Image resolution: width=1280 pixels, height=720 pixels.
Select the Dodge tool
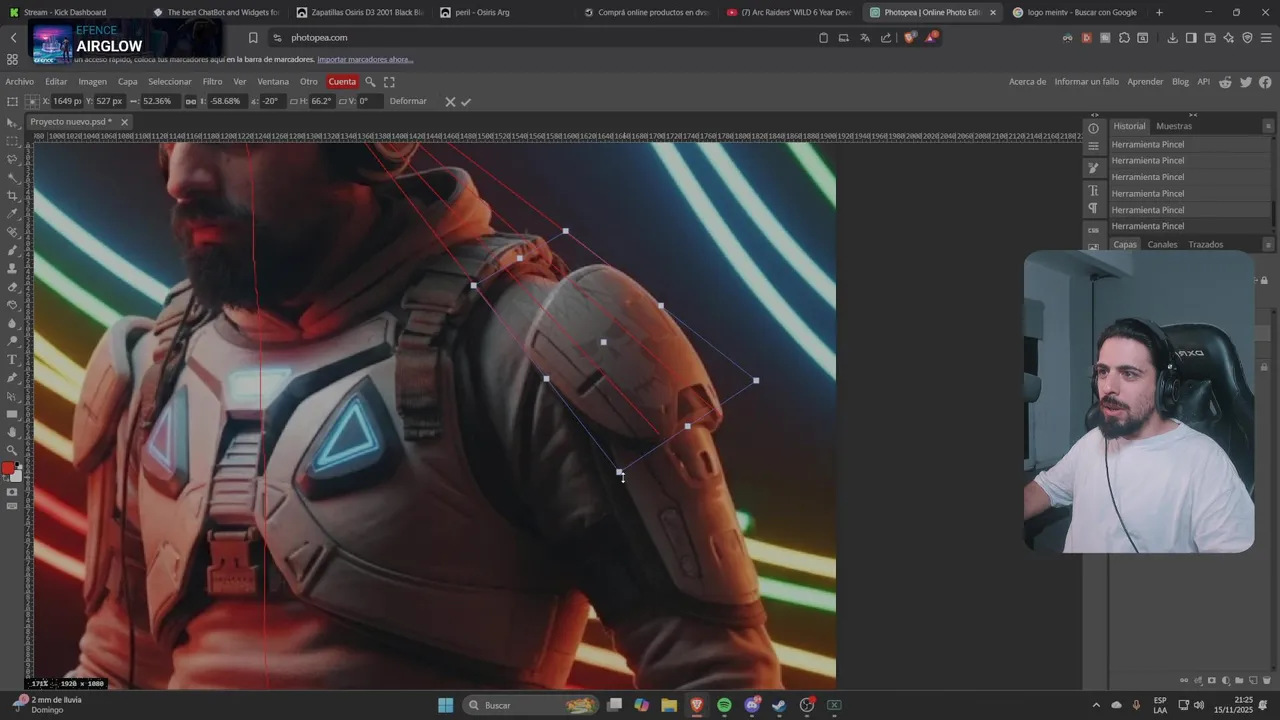tap(12, 341)
